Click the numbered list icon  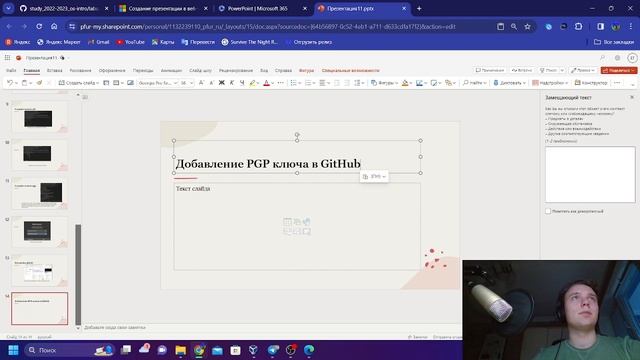[x=308, y=83]
